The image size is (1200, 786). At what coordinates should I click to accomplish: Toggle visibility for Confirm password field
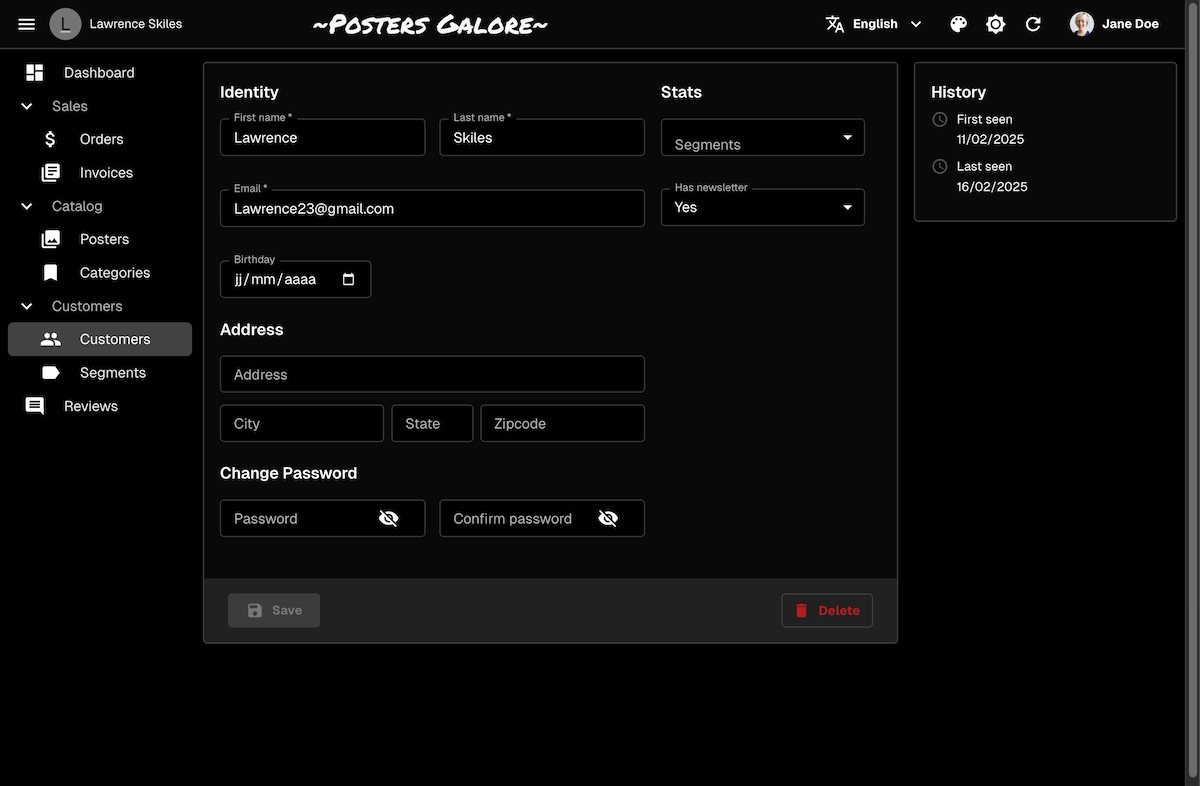608,518
